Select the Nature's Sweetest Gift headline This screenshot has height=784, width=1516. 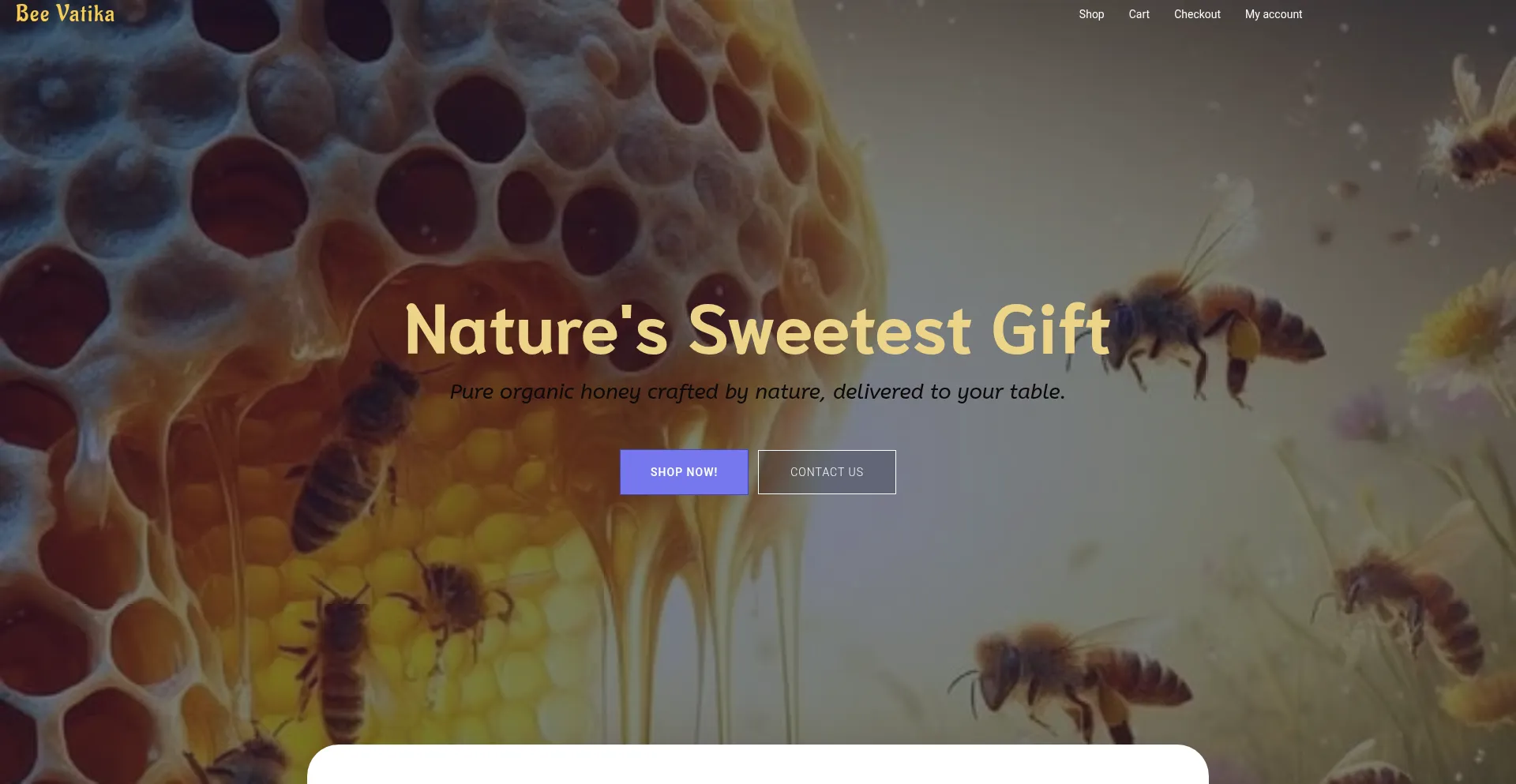click(x=757, y=330)
